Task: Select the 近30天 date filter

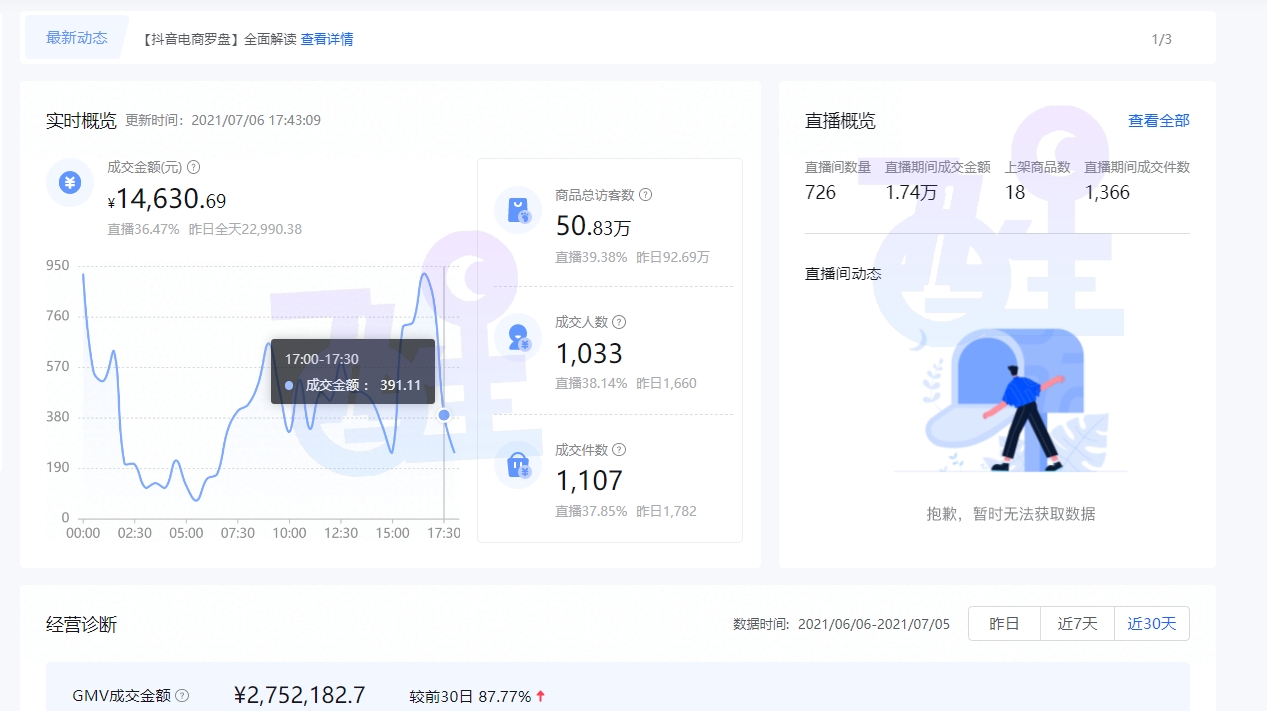Action: 1151,623
